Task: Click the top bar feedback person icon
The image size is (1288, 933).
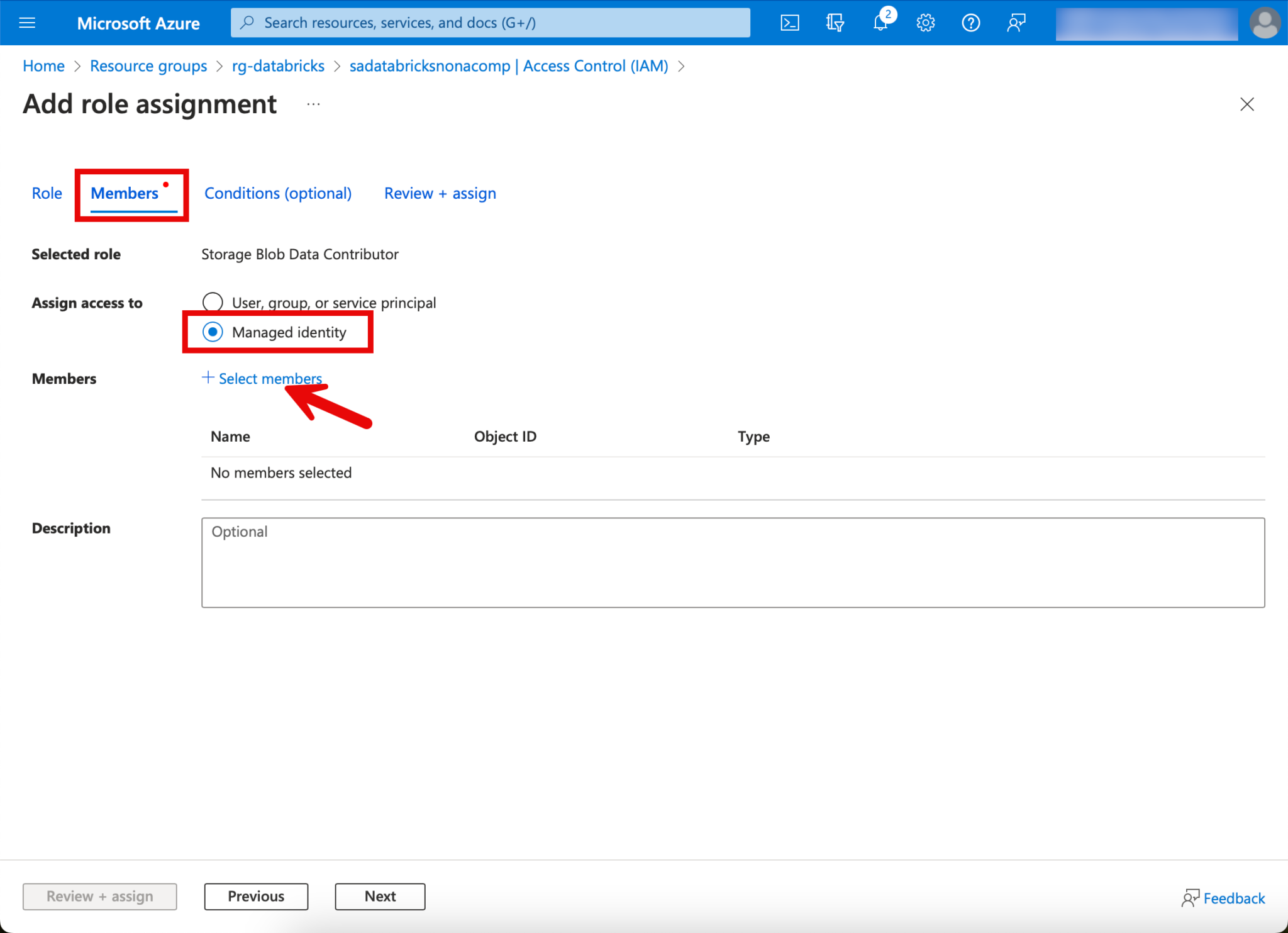Action: [x=1016, y=23]
